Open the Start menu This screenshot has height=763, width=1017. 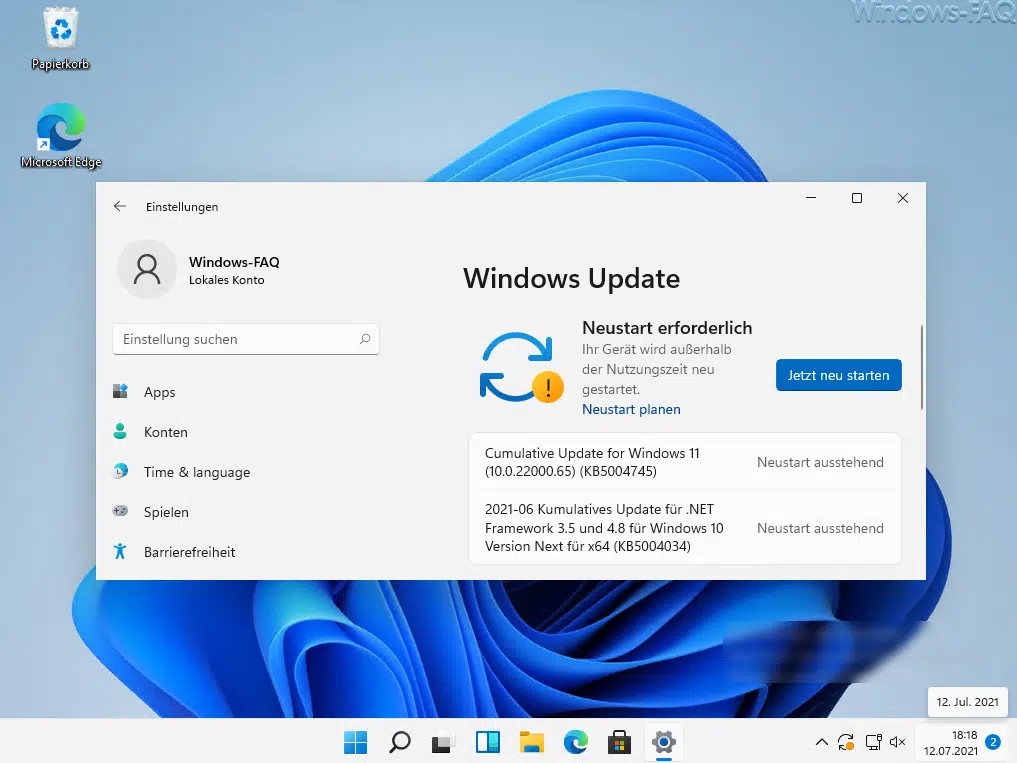click(x=355, y=742)
